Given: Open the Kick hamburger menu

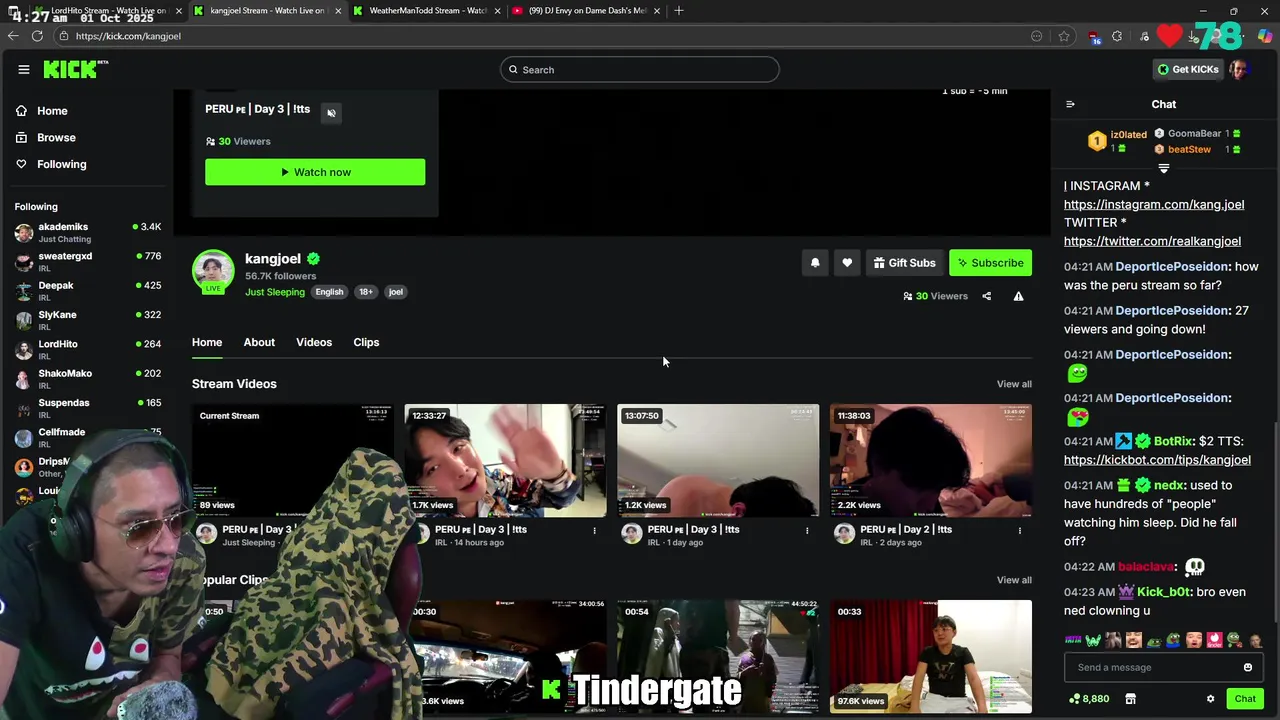Looking at the screenshot, I should pyautogui.click(x=23, y=69).
